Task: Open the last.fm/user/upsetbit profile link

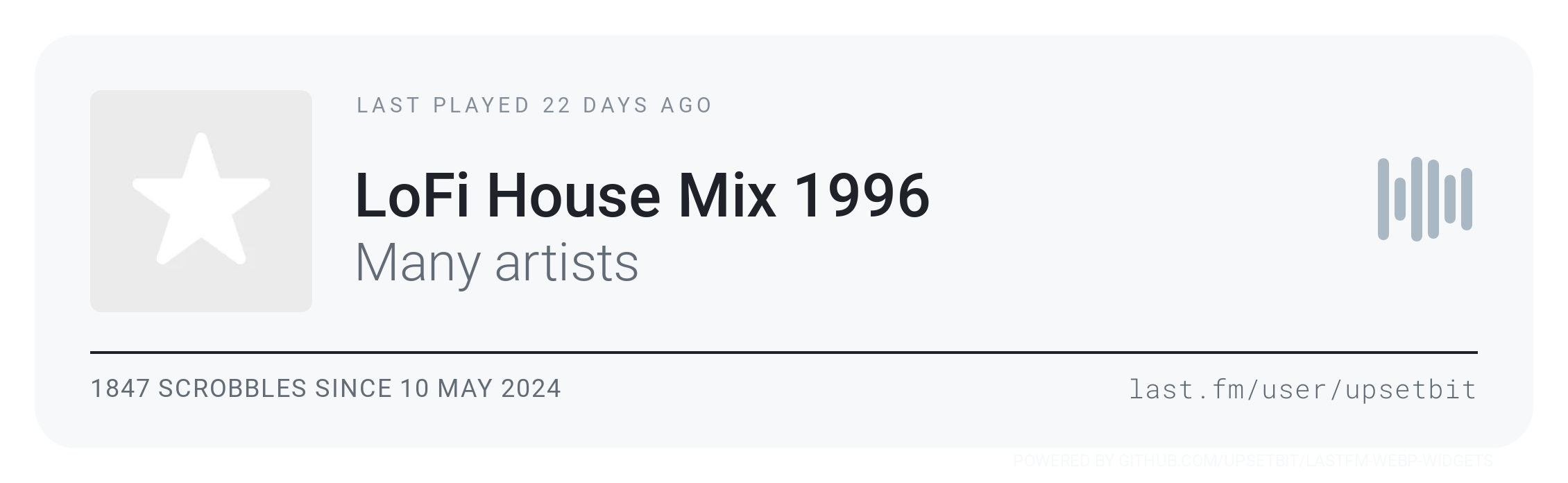Action: (x=1302, y=389)
